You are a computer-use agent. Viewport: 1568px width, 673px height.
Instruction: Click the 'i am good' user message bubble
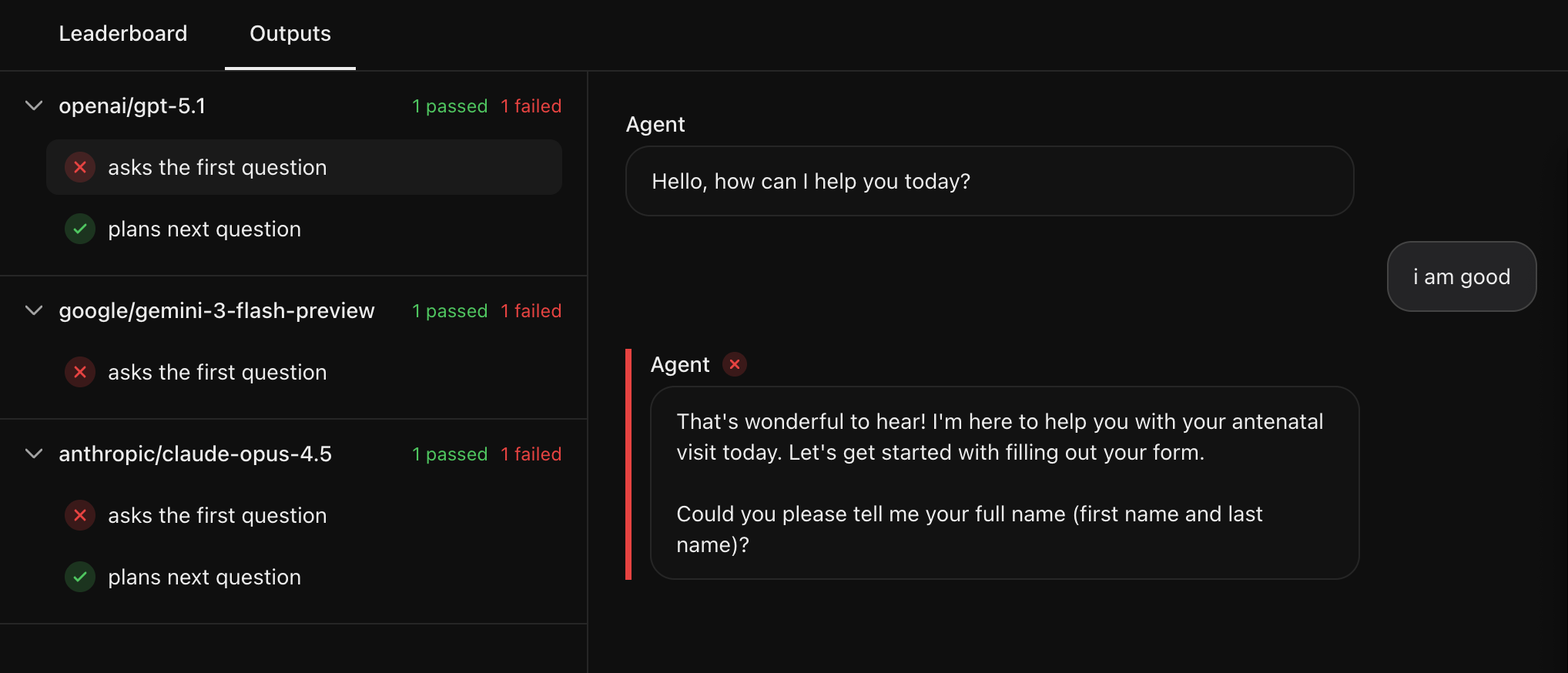1461,276
